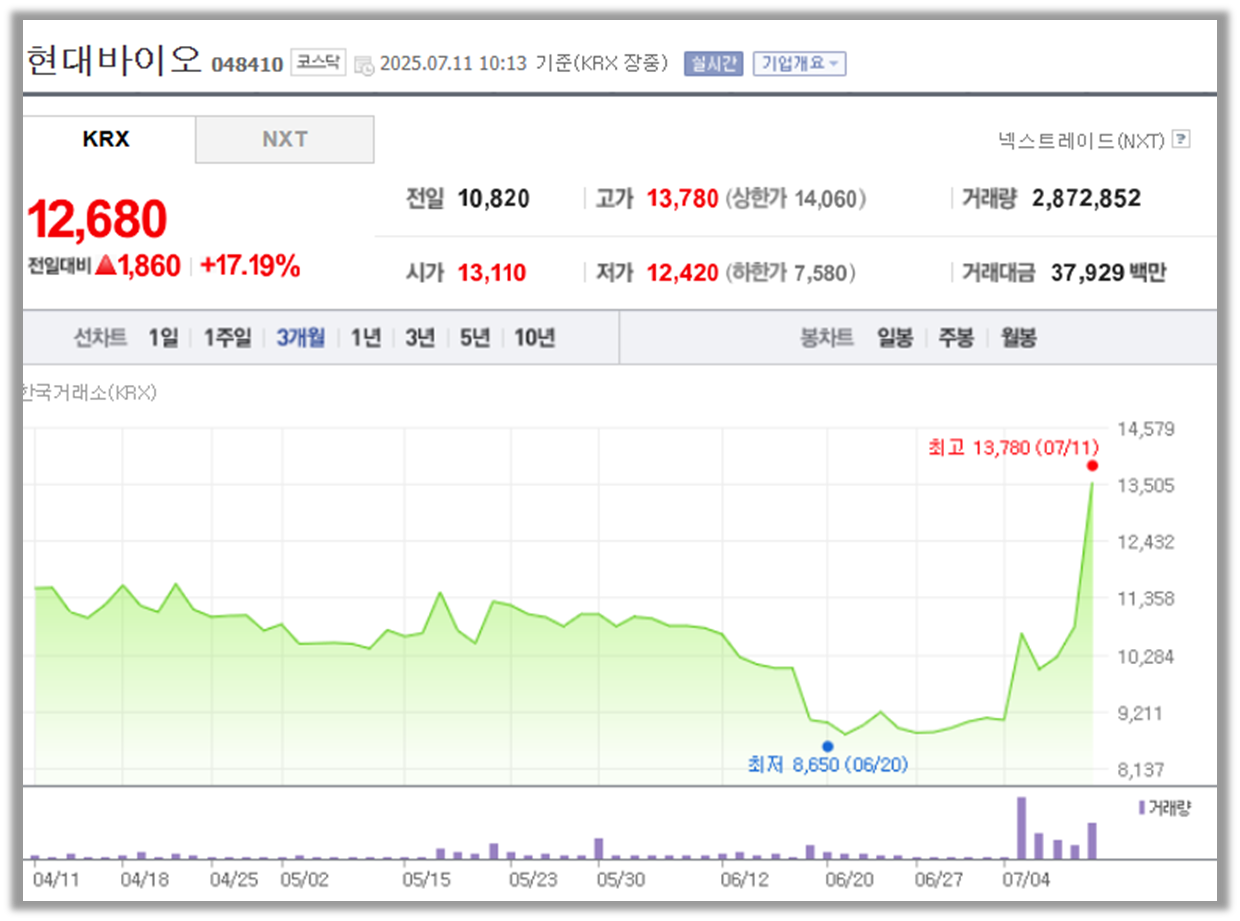The width and height of the screenshot is (1240, 921).
Task: Click the 최저 8,650 (06/20) chart label
Action: pyautogui.click(x=828, y=765)
